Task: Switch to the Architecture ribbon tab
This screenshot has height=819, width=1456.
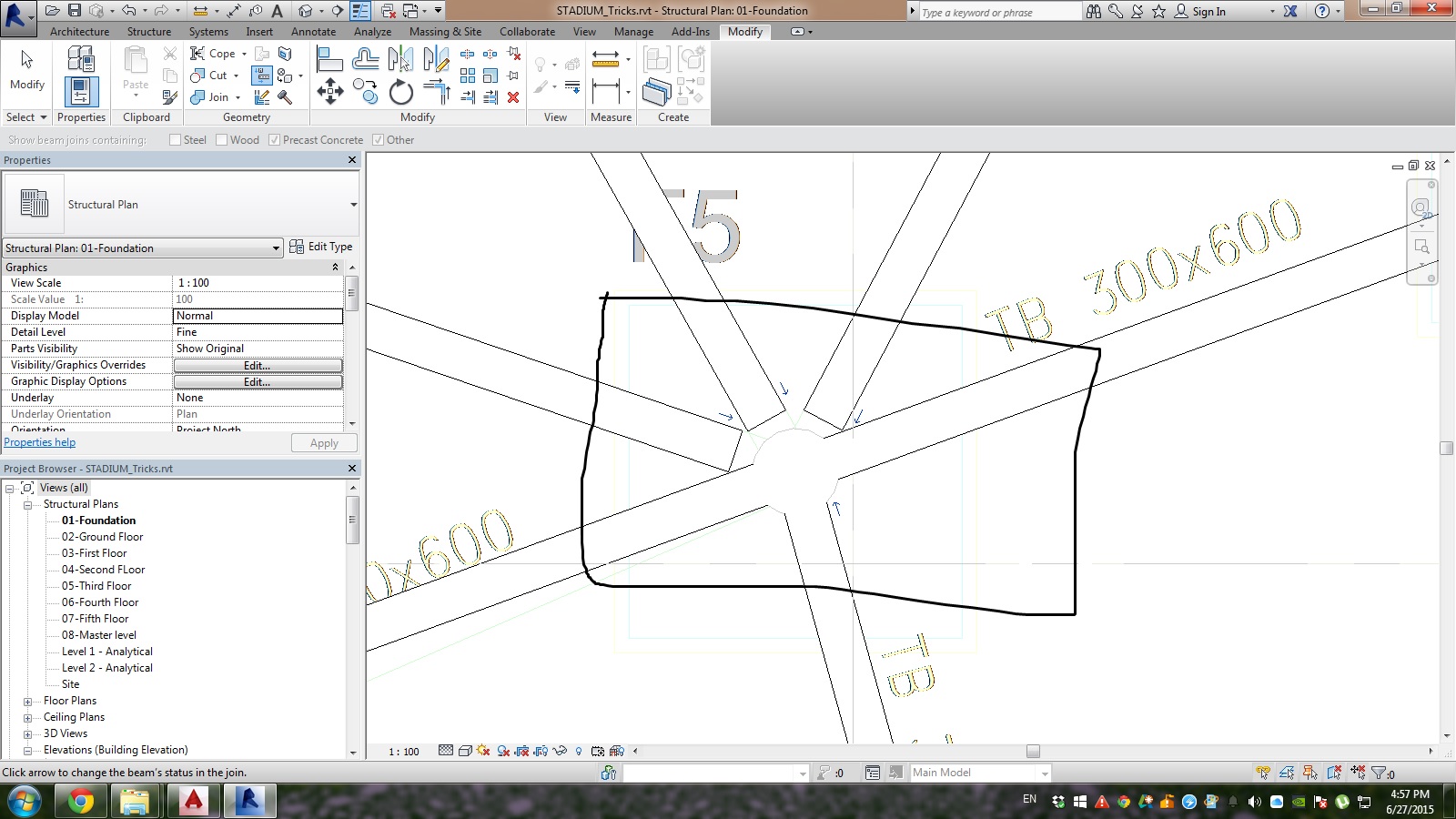Action: (x=79, y=31)
